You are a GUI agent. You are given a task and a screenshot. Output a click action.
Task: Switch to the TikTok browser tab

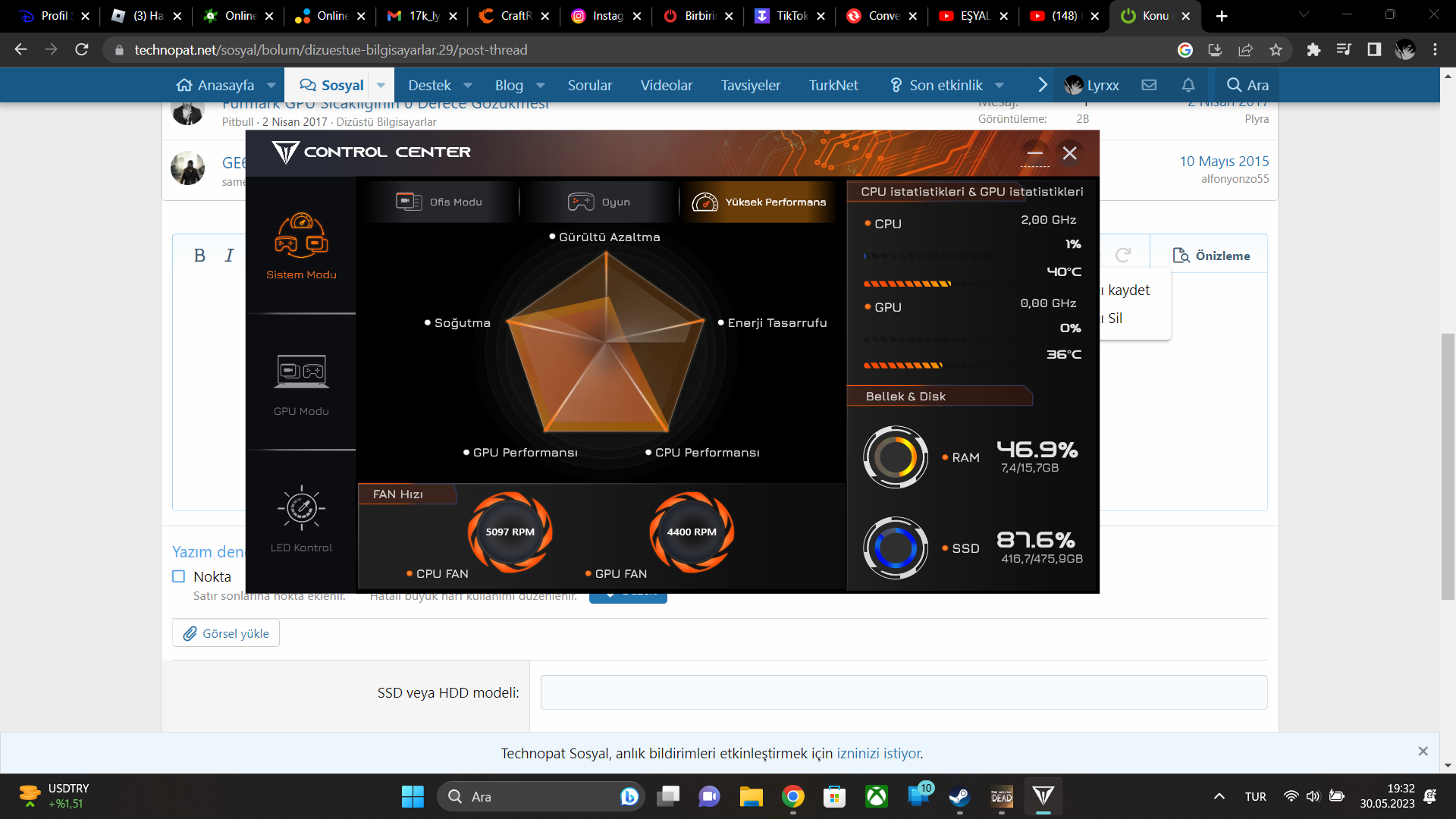pyautogui.click(x=789, y=16)
